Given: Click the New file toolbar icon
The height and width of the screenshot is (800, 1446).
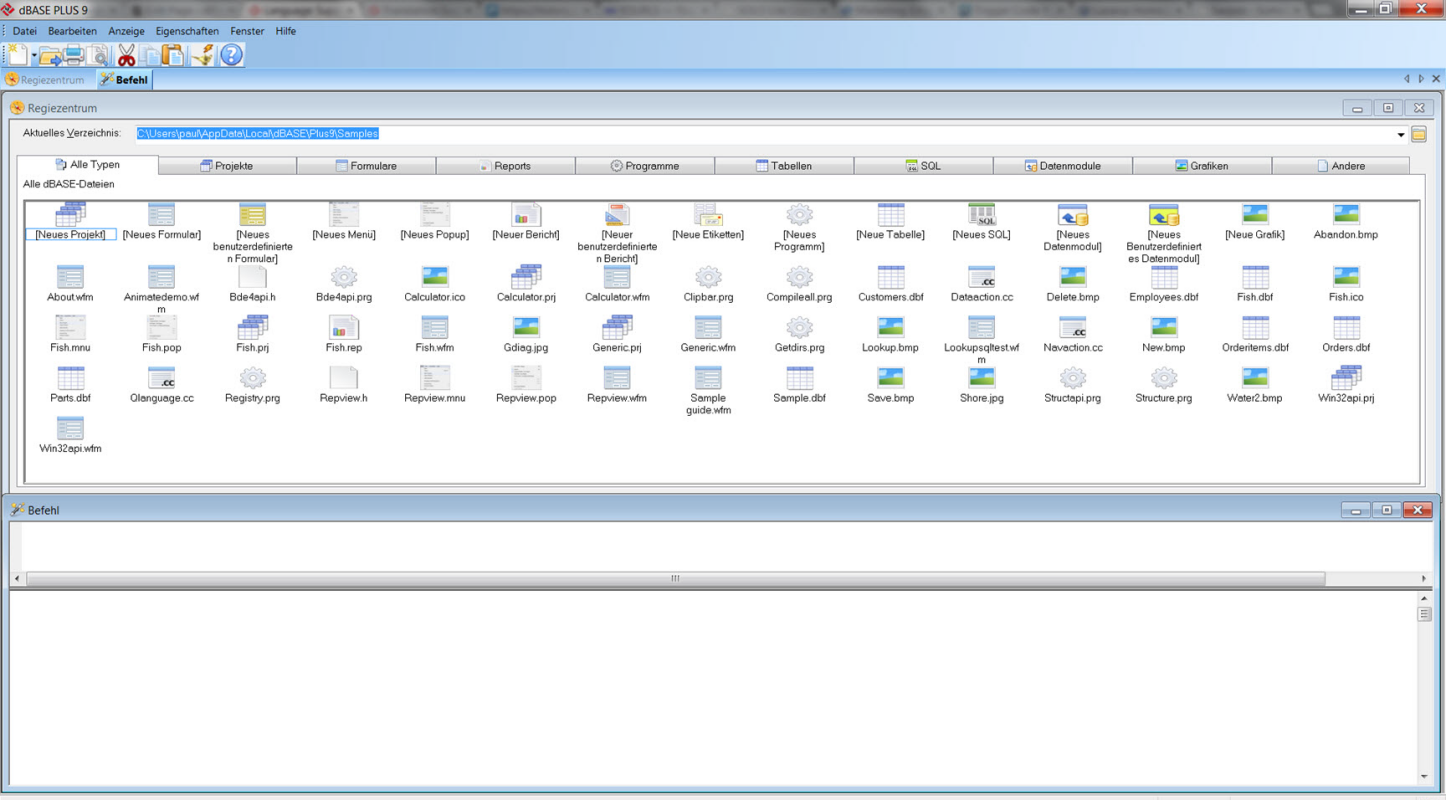Looking at the screenshot, I should [x=17, y=55].
